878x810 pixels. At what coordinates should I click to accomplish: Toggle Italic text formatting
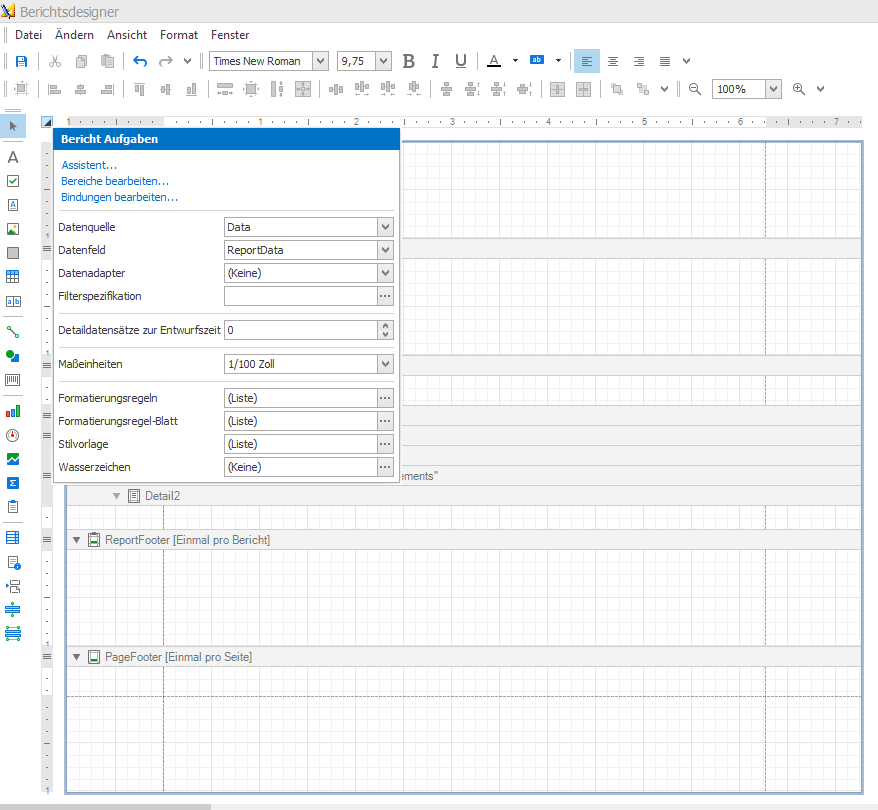tap(435, 61)
